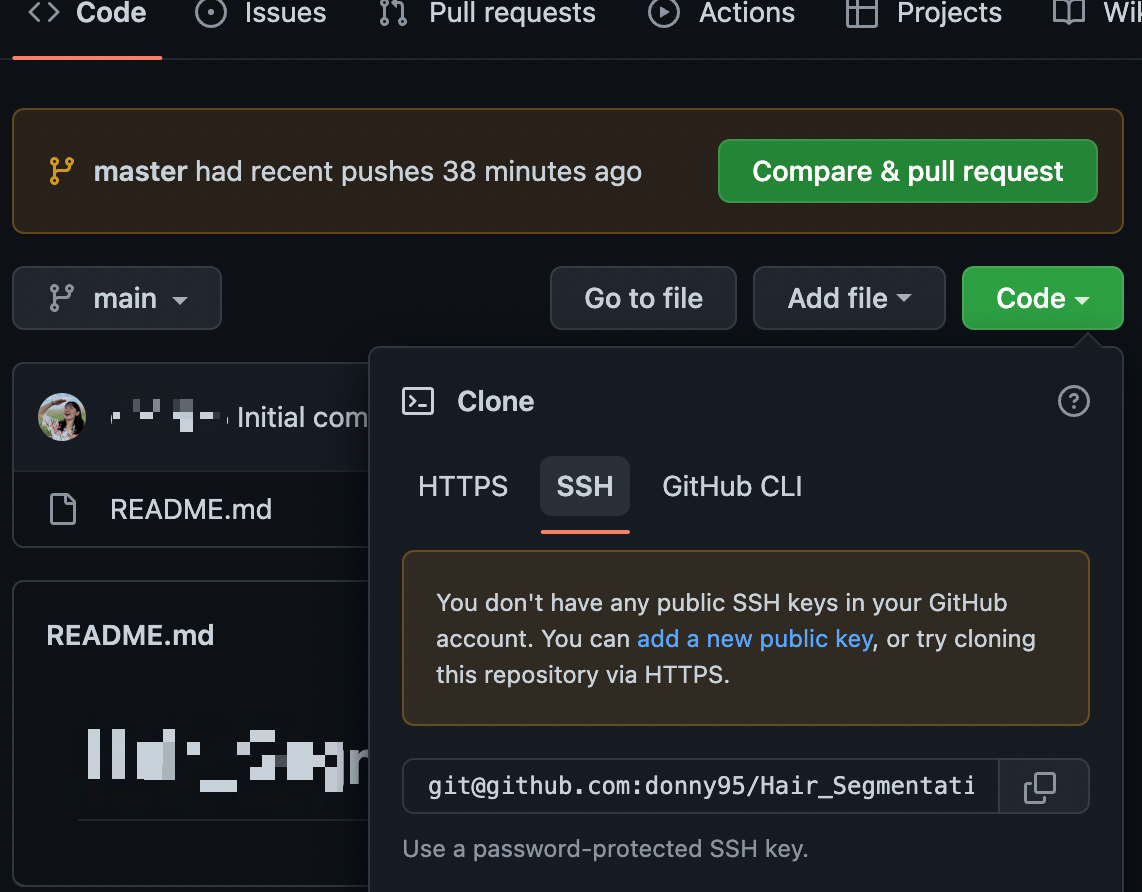Open the README.md file in file list
This screenshot has height=892, width=1142.
point(191,509)
